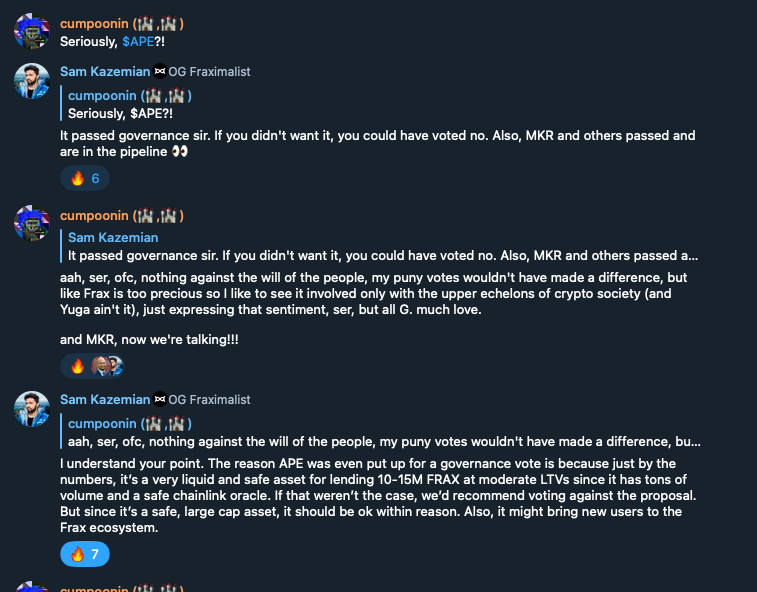Click "OG Fraximalist" tag on Sam's last message
The image size is (757, 592).
click(x=210, y=399)
